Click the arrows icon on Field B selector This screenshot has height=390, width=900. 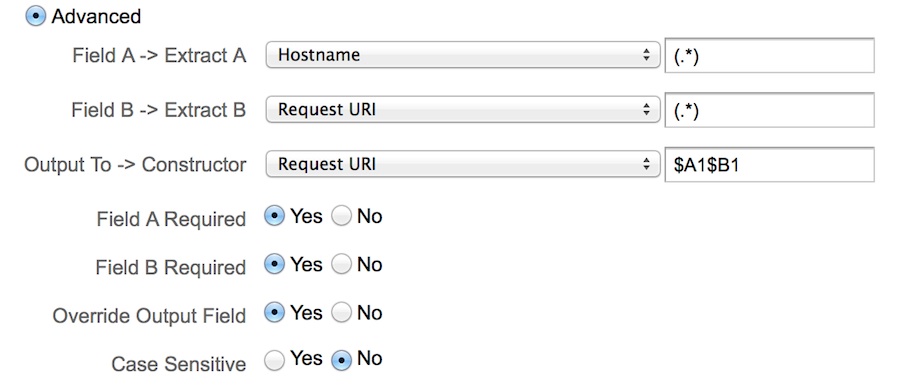646,109
